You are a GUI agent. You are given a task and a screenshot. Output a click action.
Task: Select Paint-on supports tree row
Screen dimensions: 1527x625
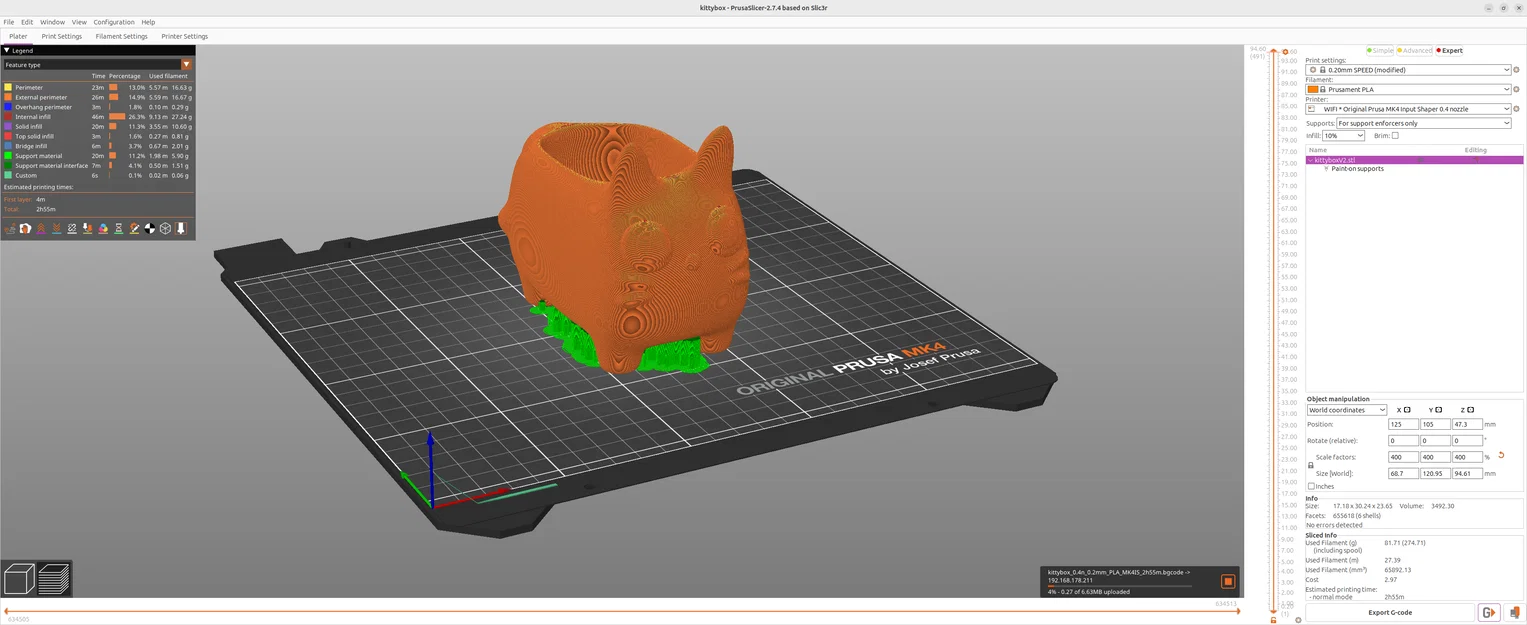[1414, 169]
